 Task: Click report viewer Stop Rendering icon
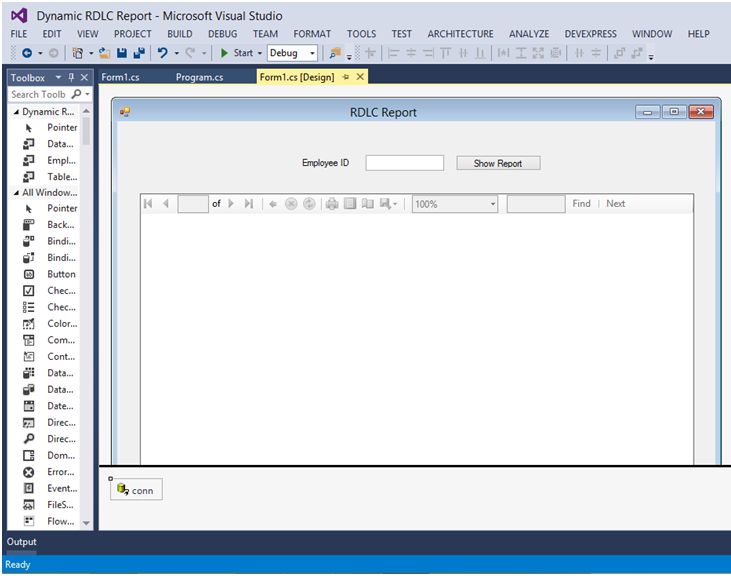tap(291, 204)
